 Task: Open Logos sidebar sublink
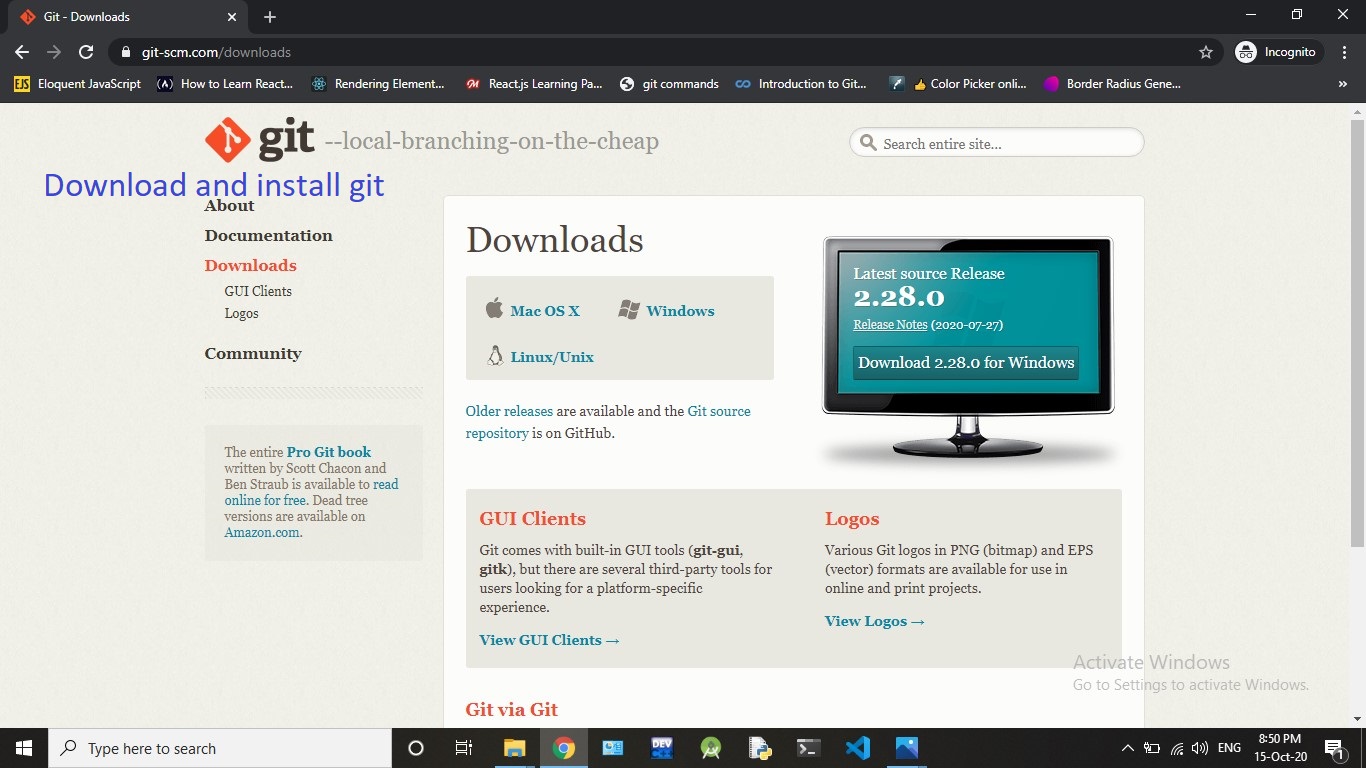[241, 313]
